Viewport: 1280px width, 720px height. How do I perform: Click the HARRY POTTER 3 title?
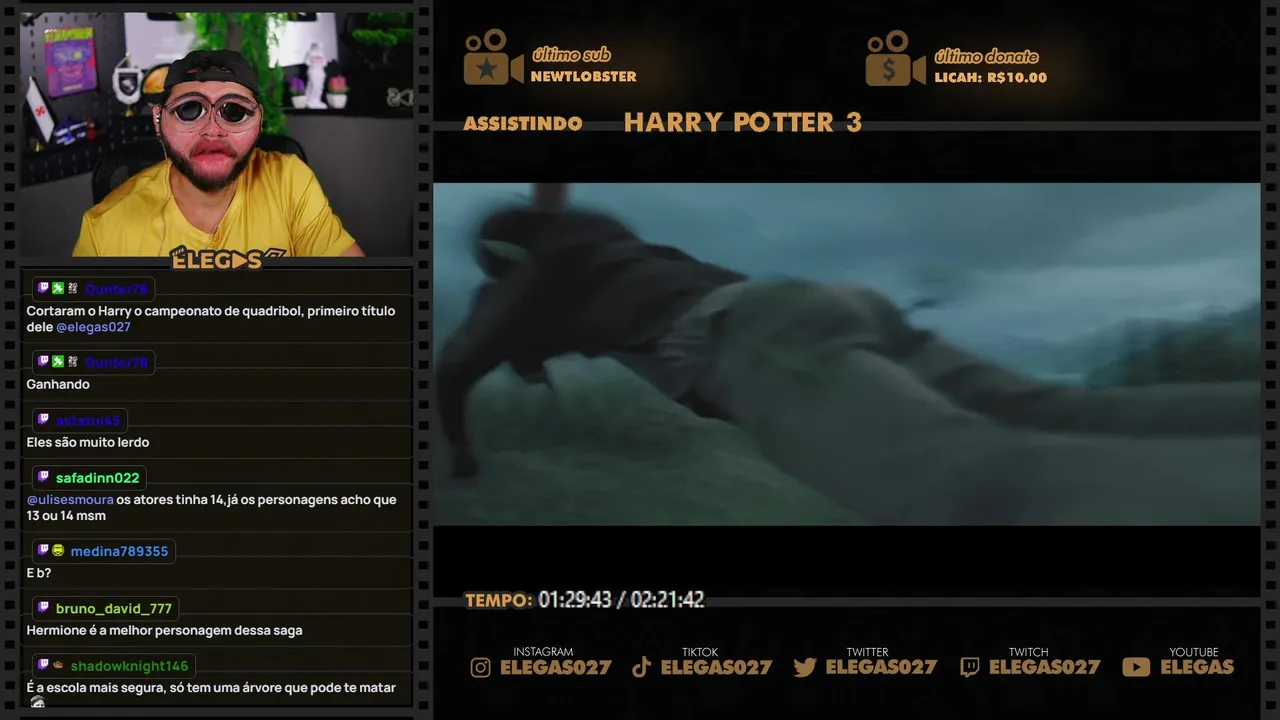coord(743,122)
